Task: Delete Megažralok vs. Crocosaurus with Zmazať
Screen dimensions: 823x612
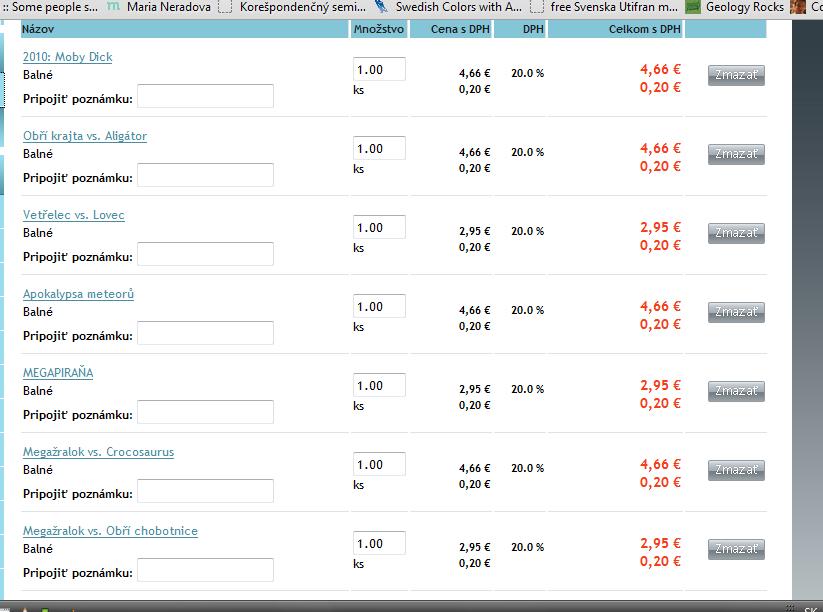Action: (x=736, y=470)
